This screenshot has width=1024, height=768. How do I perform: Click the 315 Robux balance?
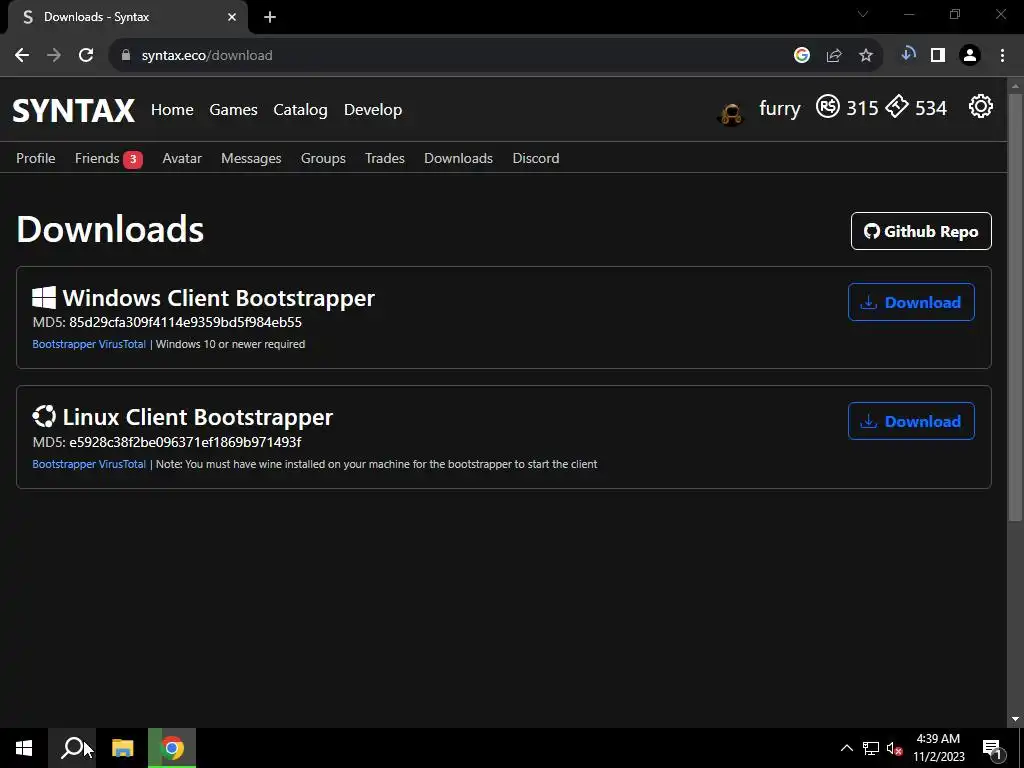click(x=862, y=108)
